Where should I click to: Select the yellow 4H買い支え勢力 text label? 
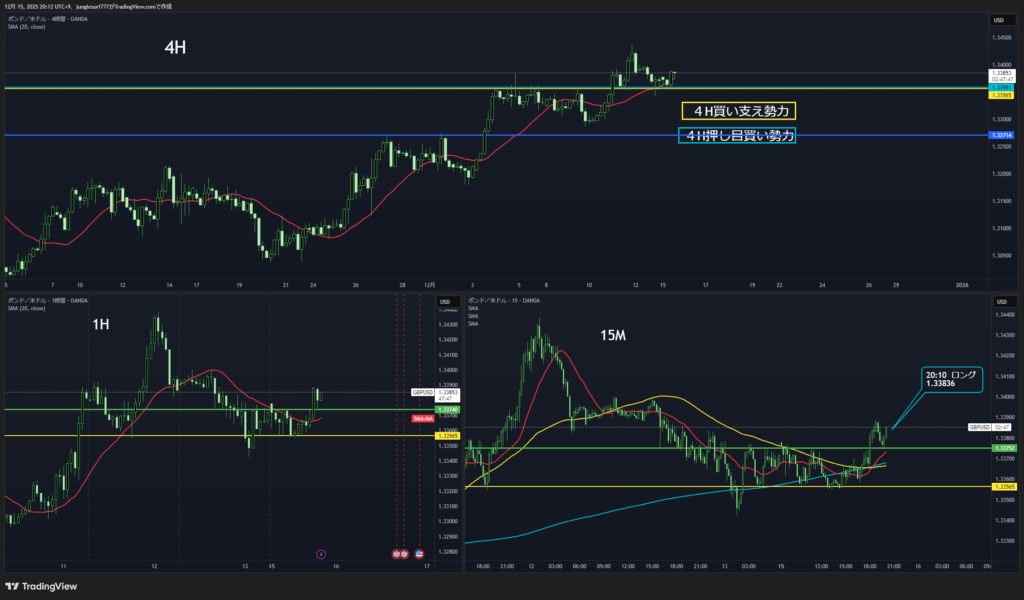pyautogui.click(x=738, y=111)
